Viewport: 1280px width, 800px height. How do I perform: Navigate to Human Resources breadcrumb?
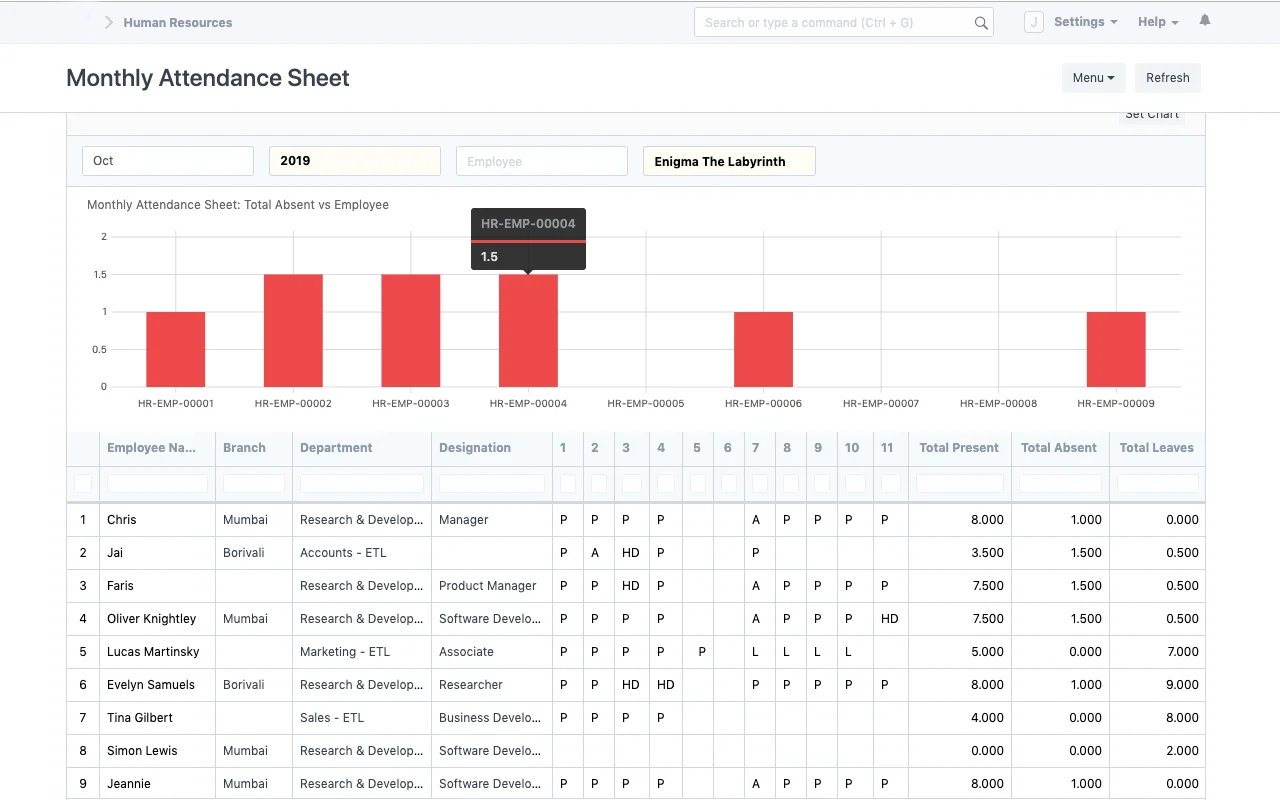click(177, 21)
